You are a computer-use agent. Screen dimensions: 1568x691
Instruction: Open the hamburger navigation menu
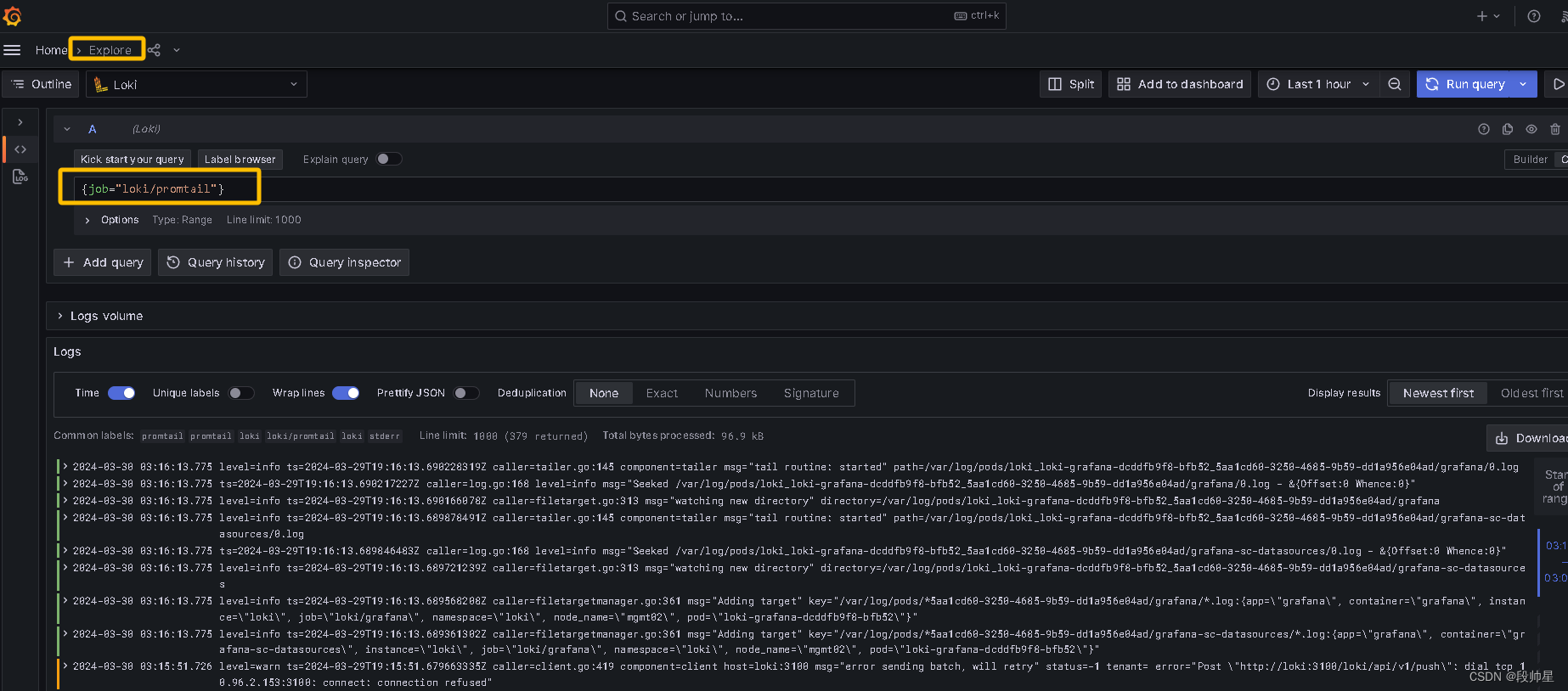coord(12,50)
